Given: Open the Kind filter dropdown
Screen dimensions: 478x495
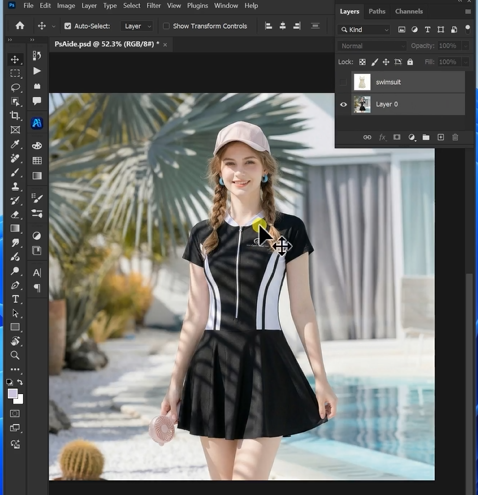Looking at the screenshot, I should tap(364, 30).
